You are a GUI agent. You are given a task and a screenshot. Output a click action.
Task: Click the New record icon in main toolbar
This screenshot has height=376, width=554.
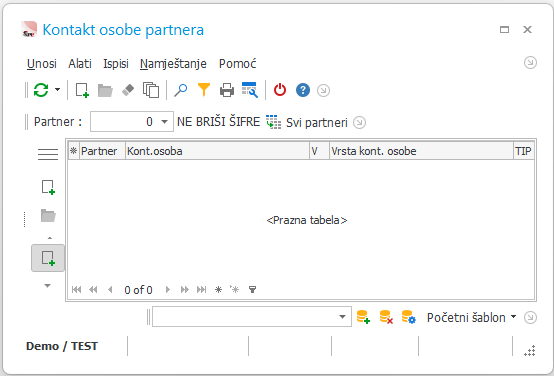tap(82, 90)
